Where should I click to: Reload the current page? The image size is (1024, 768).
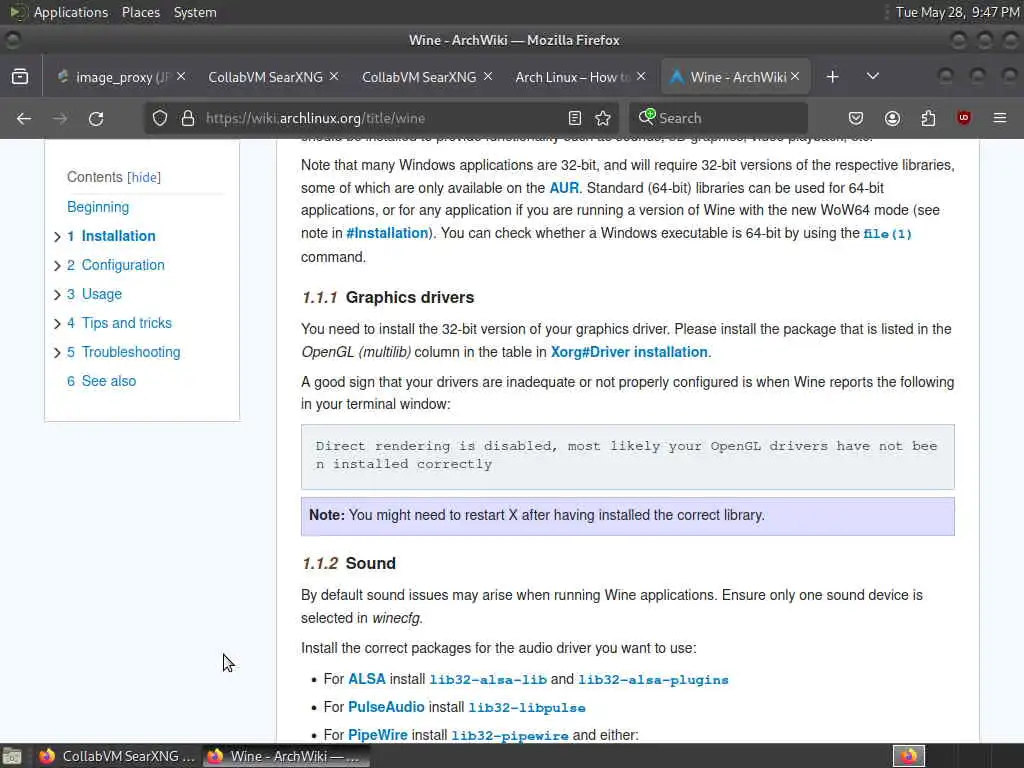pos(96,118)
